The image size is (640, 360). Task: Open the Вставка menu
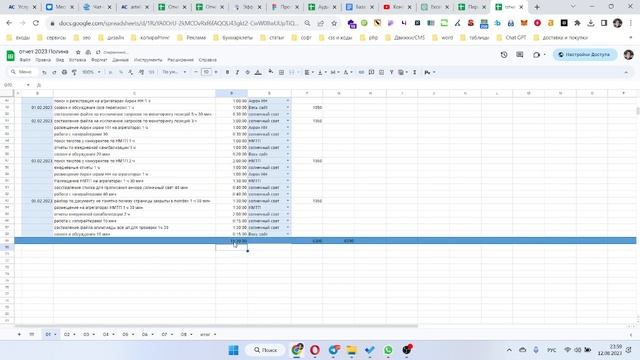coord(78,60)
